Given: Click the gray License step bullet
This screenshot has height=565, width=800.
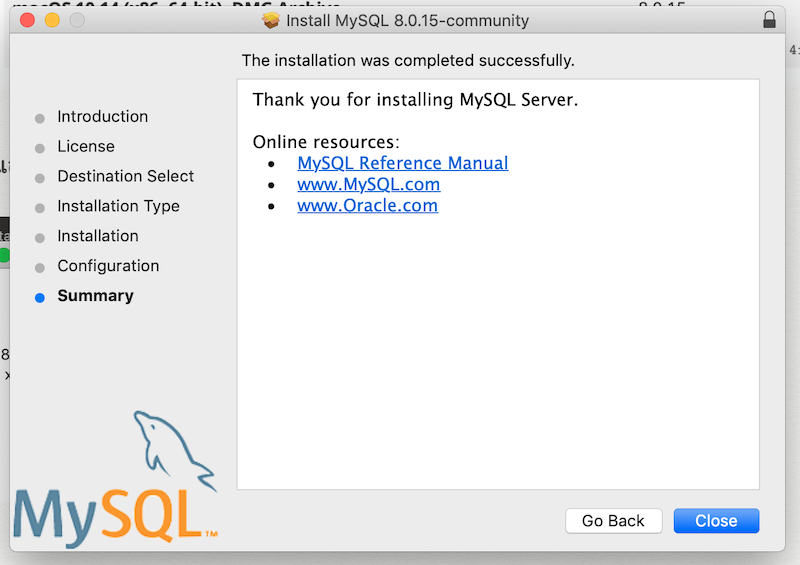Looking at the screenshot, I should [40, 149].
